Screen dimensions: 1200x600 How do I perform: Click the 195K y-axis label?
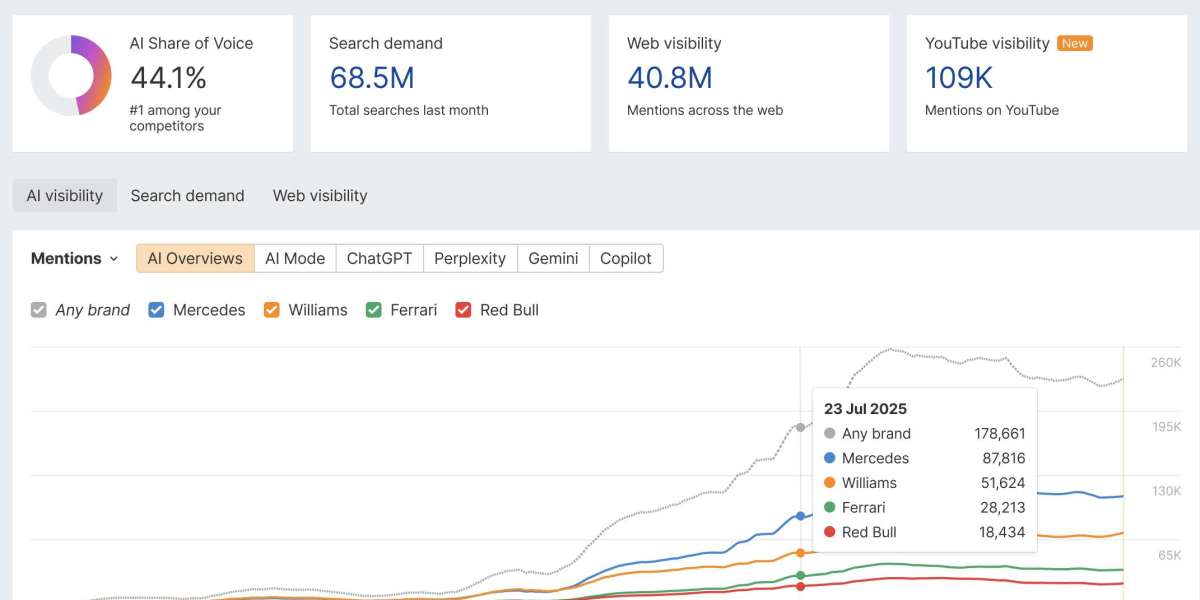pos(1166,427)
